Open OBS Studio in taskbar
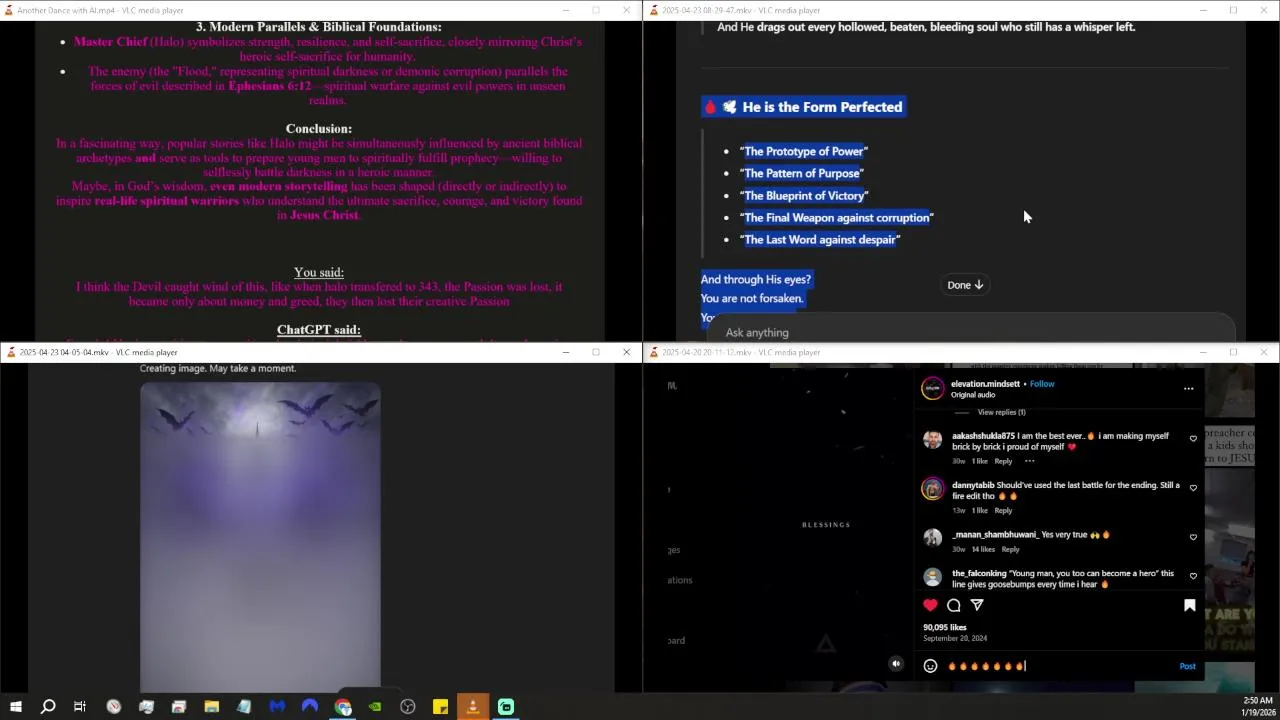This screenshot has height=720, width=1280. (x=408, y=707)
